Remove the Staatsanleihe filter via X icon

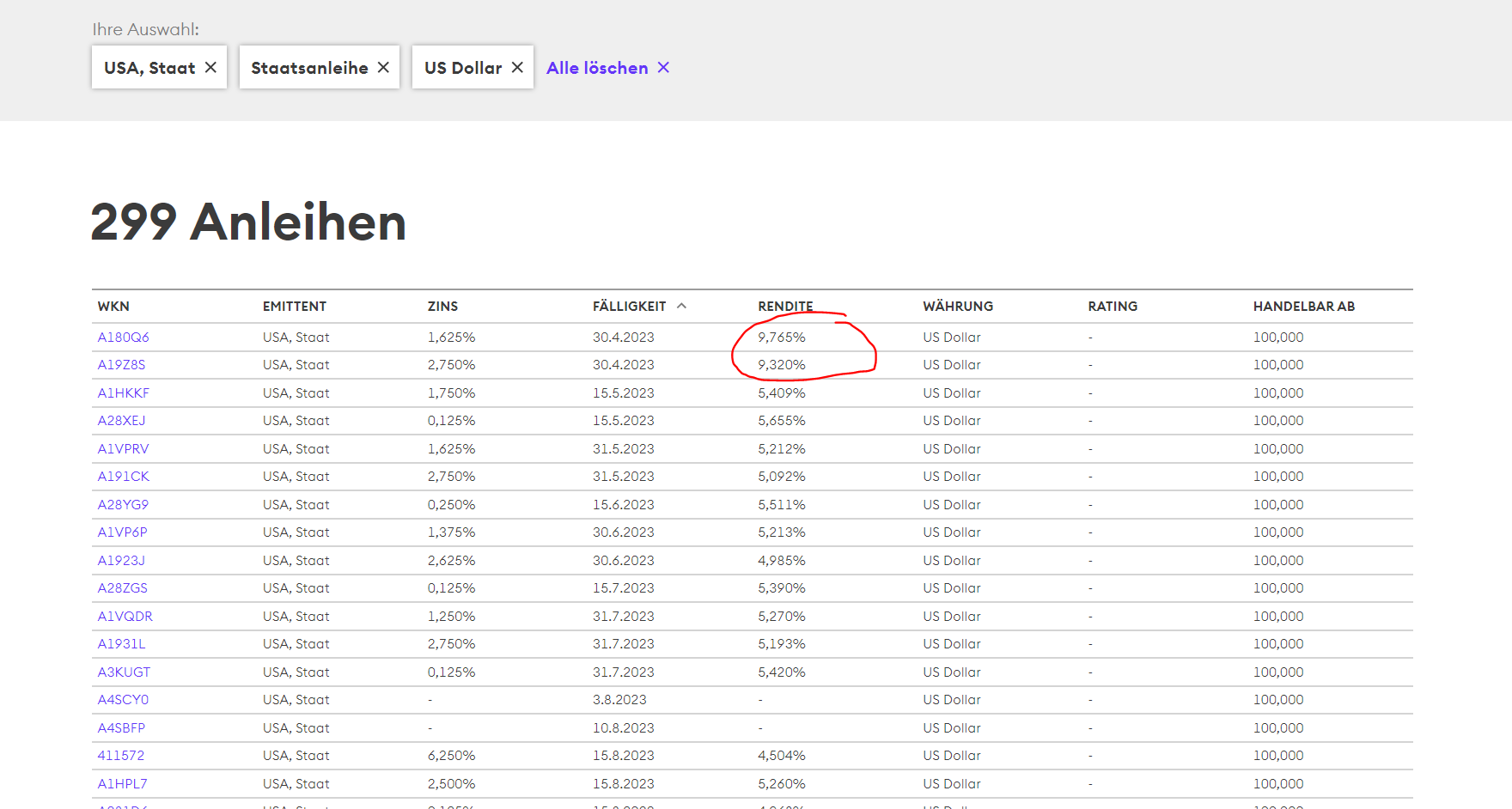(383, 67)
